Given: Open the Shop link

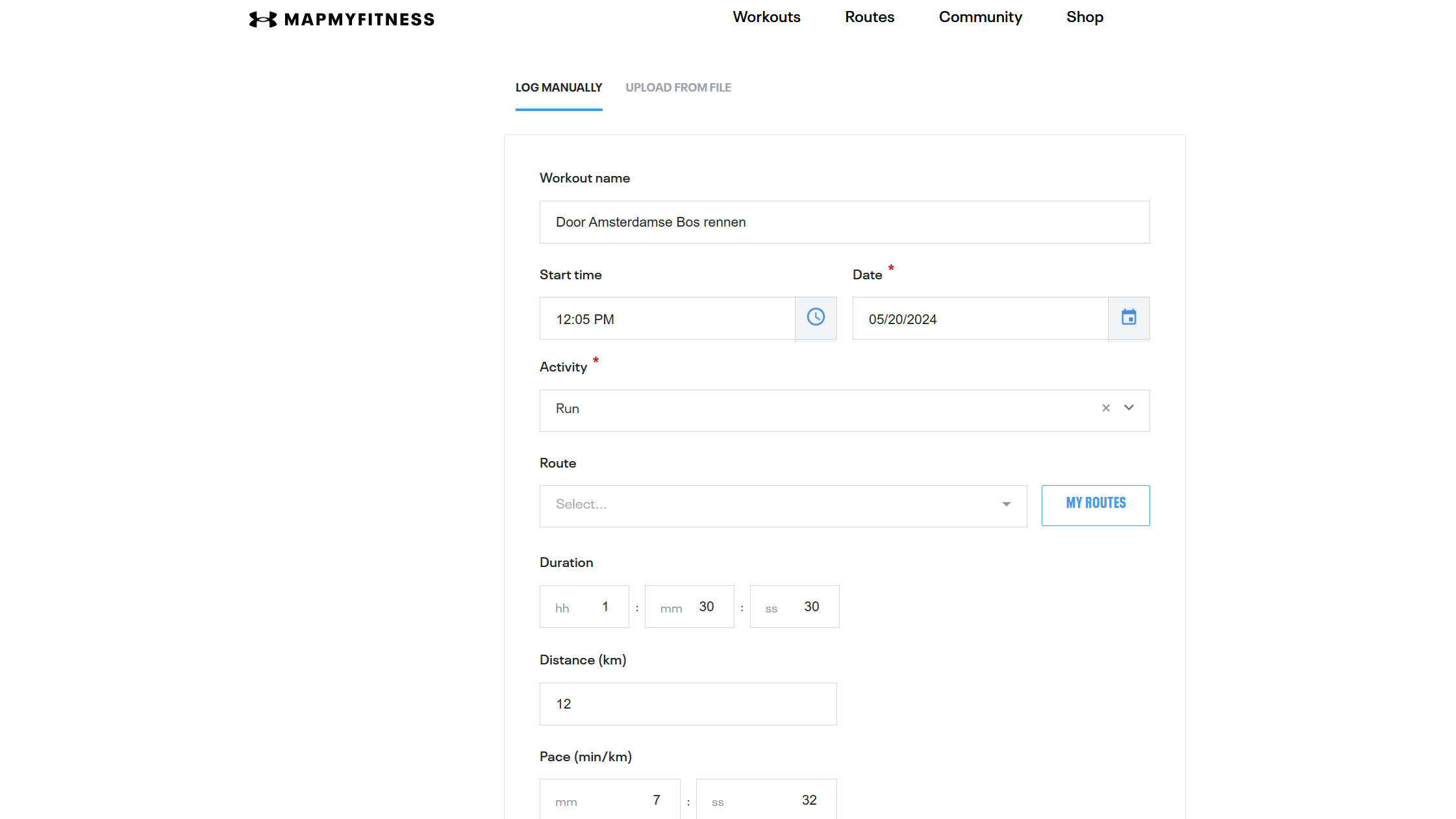Looking at the screenshot, I should pos(1084,18).
